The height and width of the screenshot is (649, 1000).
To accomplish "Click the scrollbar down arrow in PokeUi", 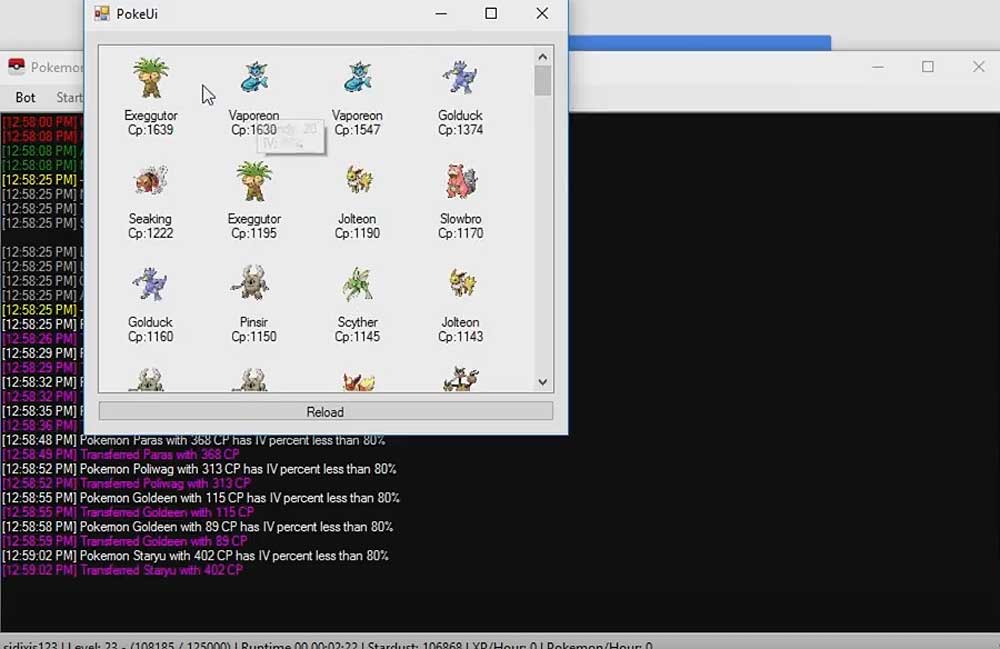I will pyautogui.click(x=543, y=382).
